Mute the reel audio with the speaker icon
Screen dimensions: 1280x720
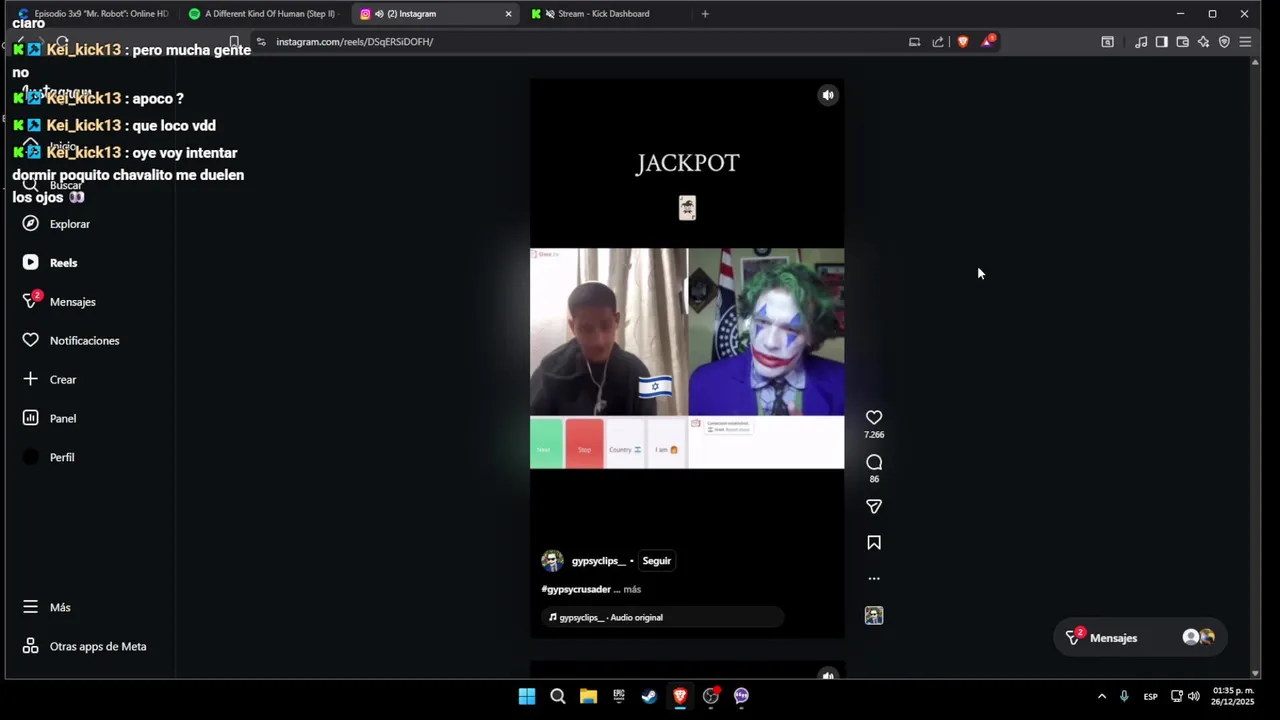[x=828, y=95]
